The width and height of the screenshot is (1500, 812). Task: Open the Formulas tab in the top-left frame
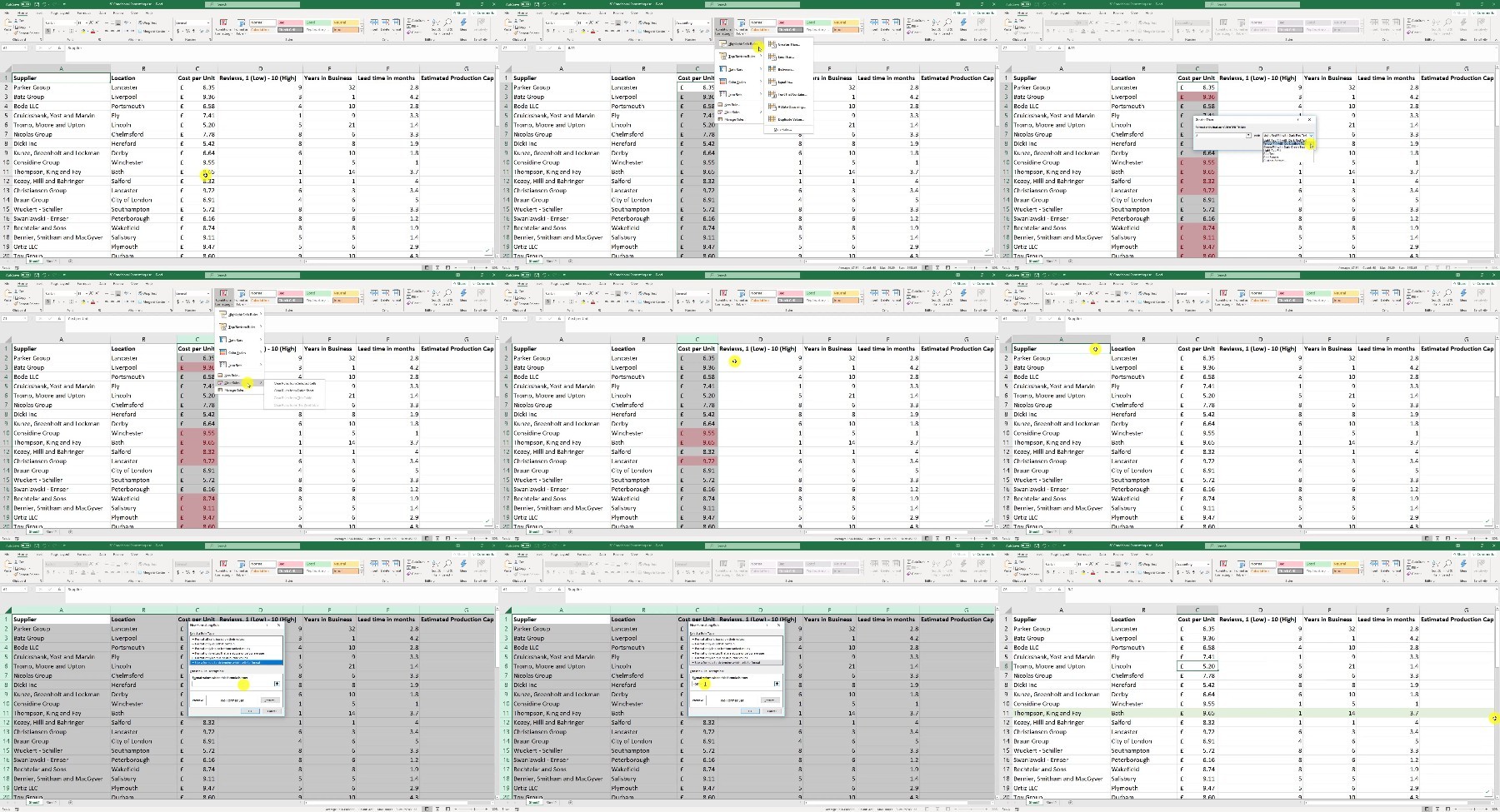coord(84,13)
